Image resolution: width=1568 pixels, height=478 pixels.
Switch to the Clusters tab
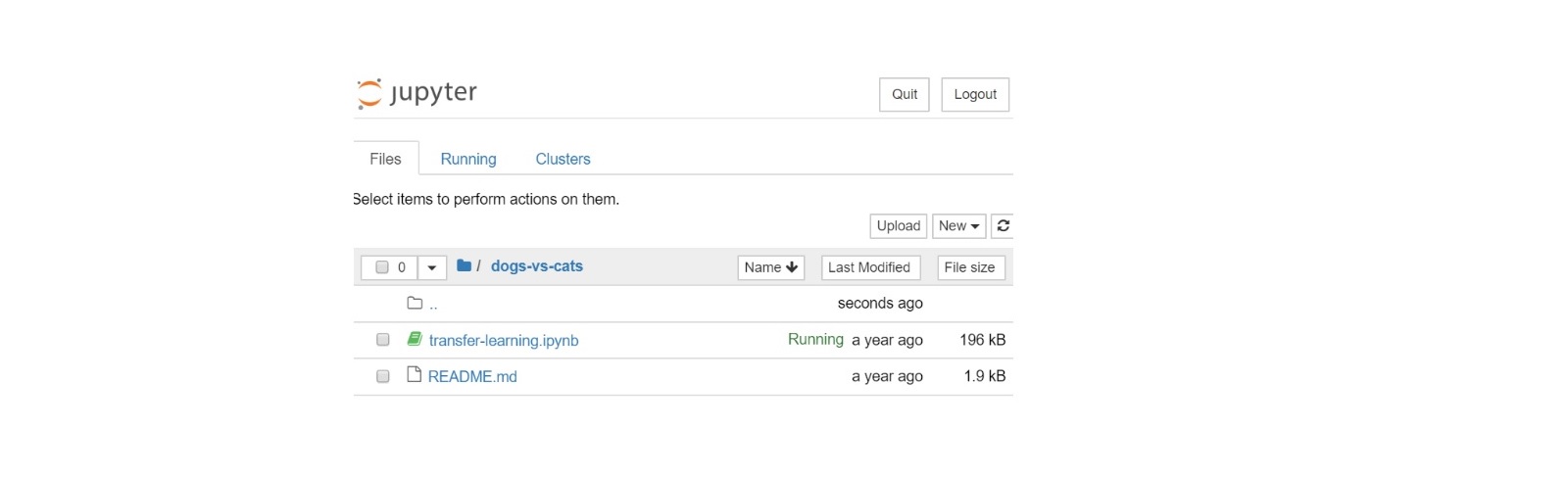coord(563,159)
